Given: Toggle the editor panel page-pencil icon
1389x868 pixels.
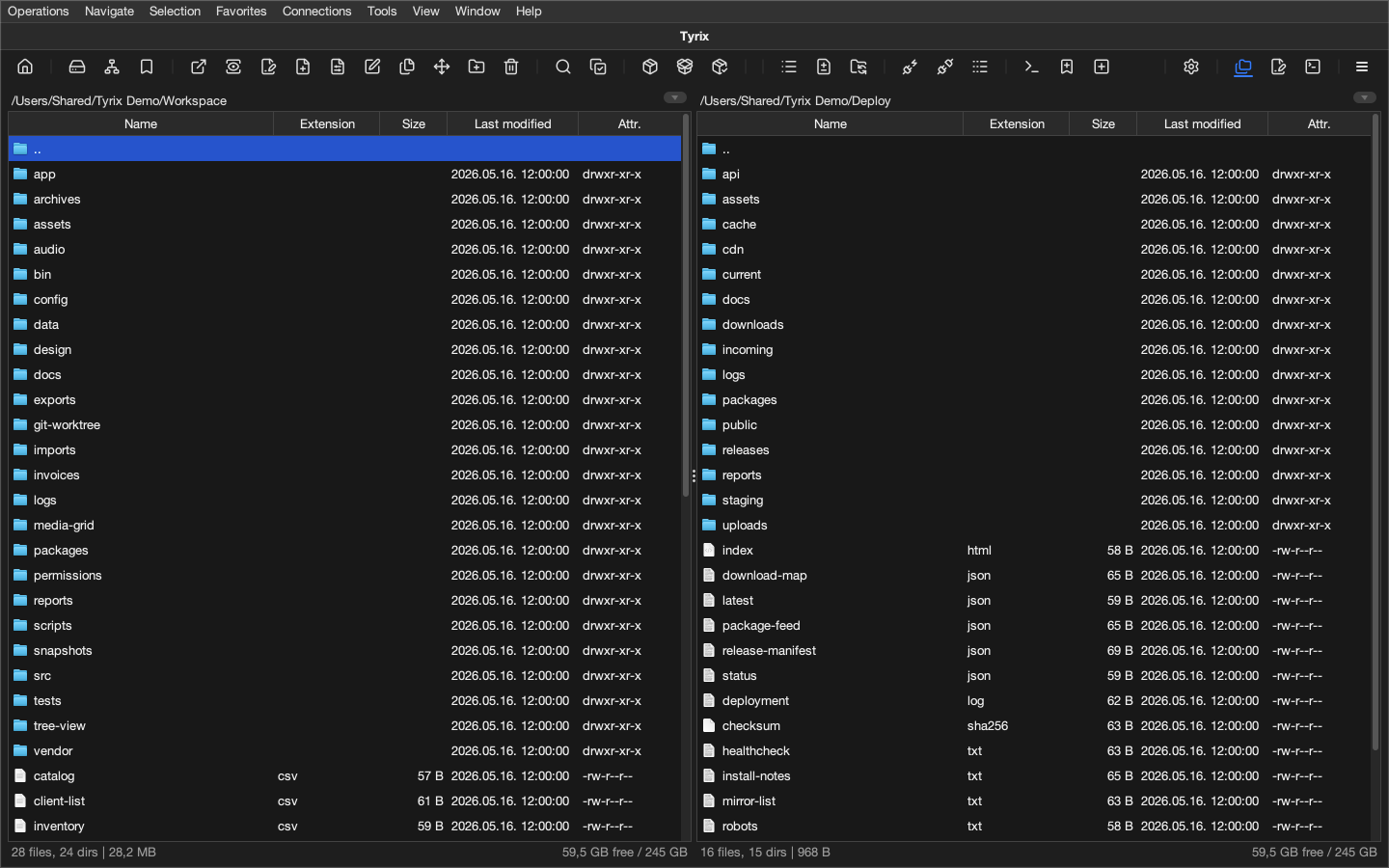Looking at the screenshot, I should pyautogui.click(x=1278, y=67).
